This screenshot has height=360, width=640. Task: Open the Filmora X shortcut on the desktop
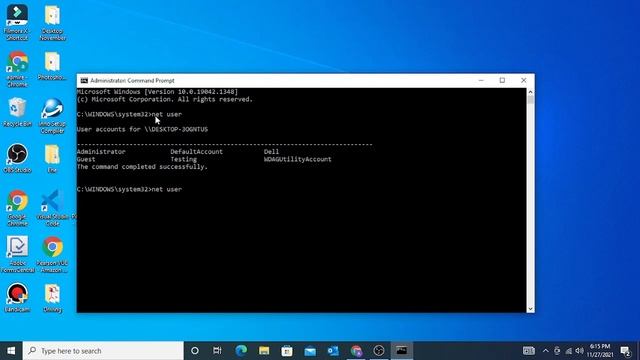17,21
